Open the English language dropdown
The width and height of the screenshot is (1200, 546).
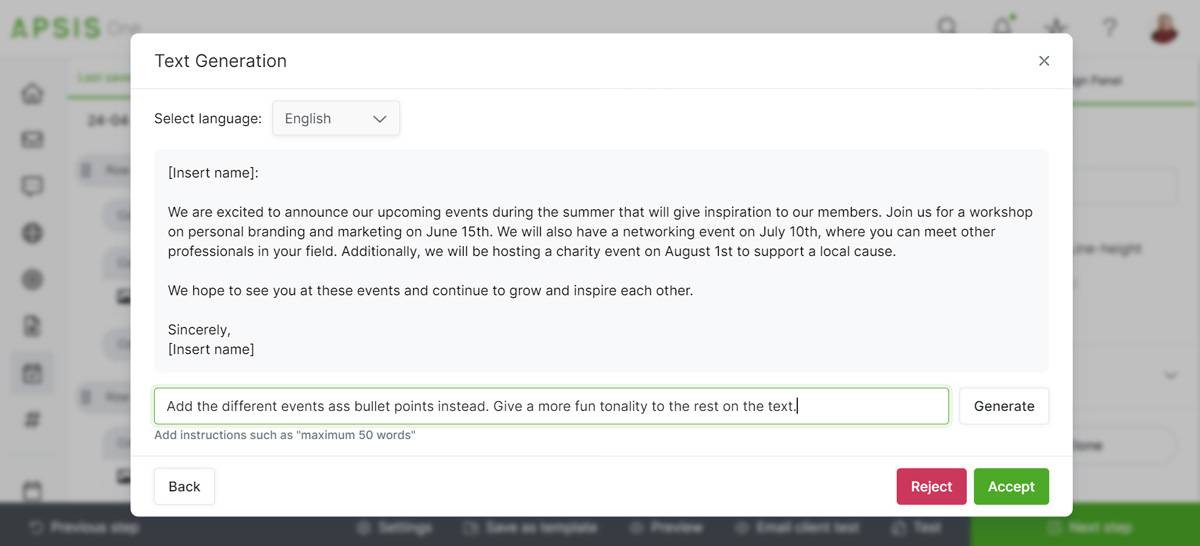[336, 118]
